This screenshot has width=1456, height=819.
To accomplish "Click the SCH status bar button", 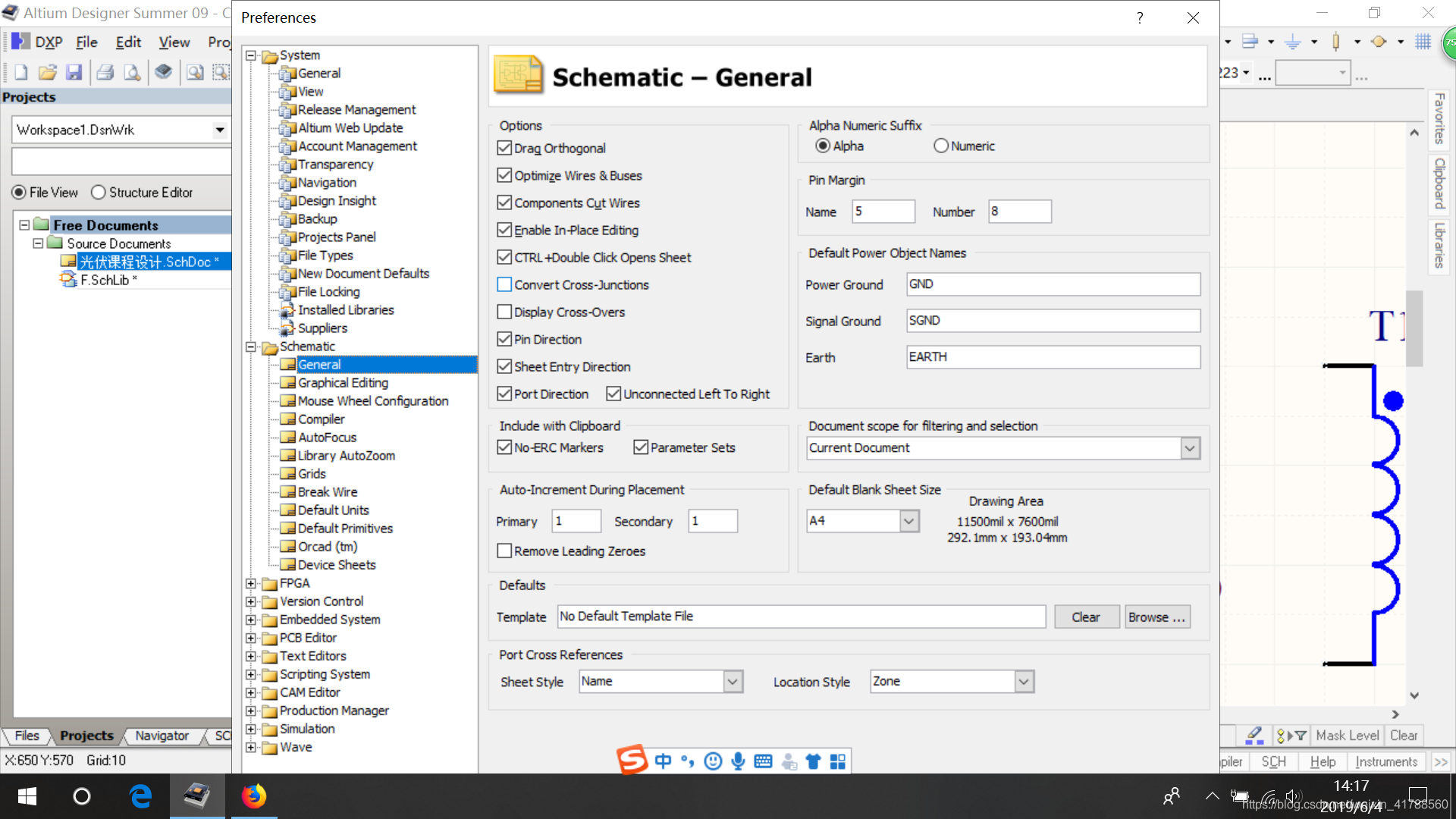I will click(1273, 761).
